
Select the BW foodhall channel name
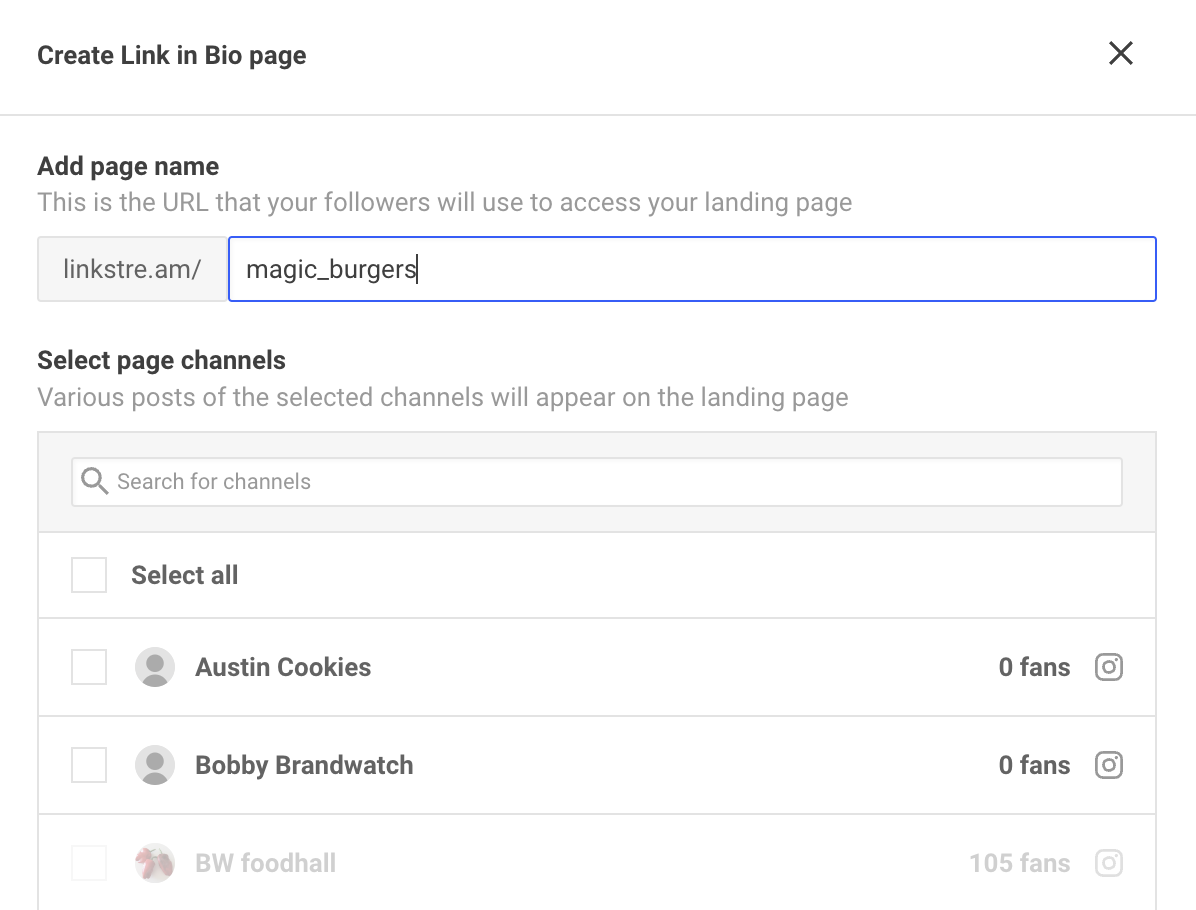[x=265, y=863]
